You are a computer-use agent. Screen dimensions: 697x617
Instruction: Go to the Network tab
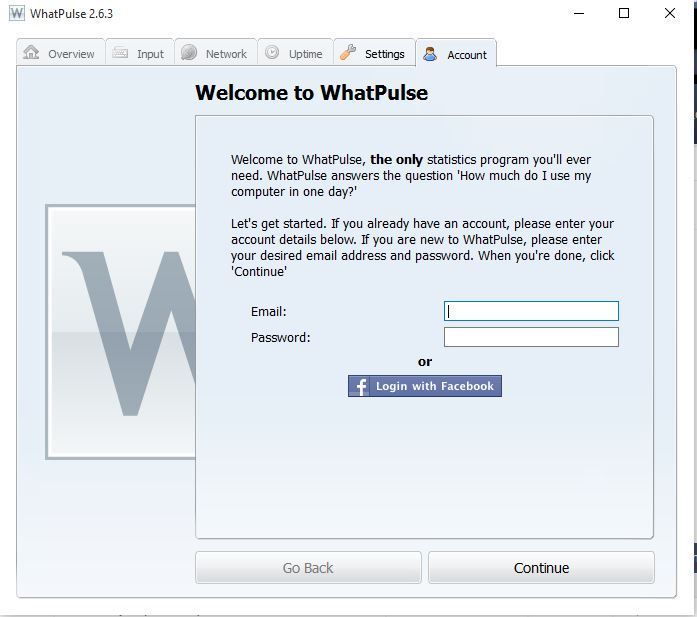click(216, 52)
